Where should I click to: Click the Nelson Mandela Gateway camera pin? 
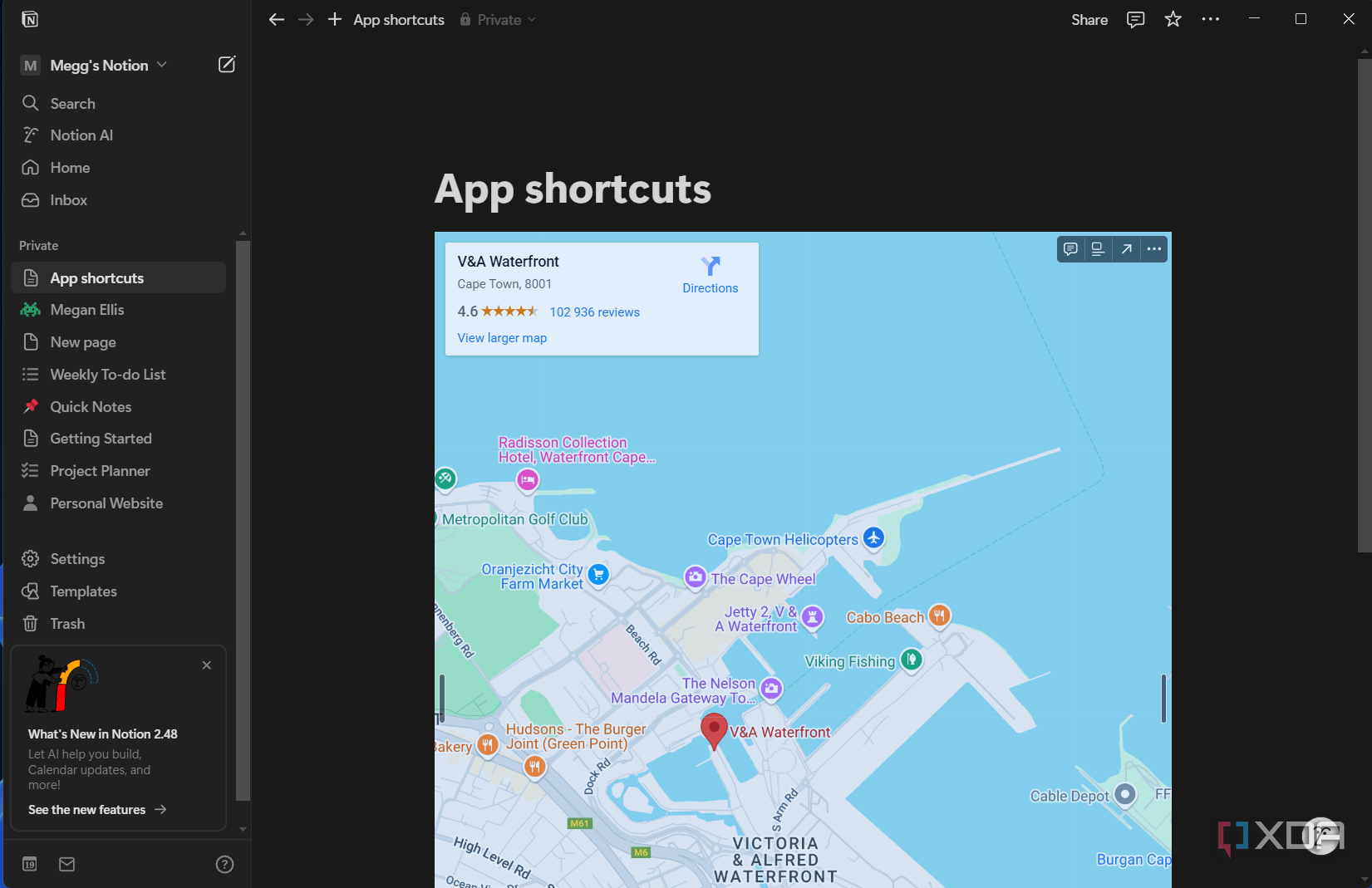click(x=771, y=688)
